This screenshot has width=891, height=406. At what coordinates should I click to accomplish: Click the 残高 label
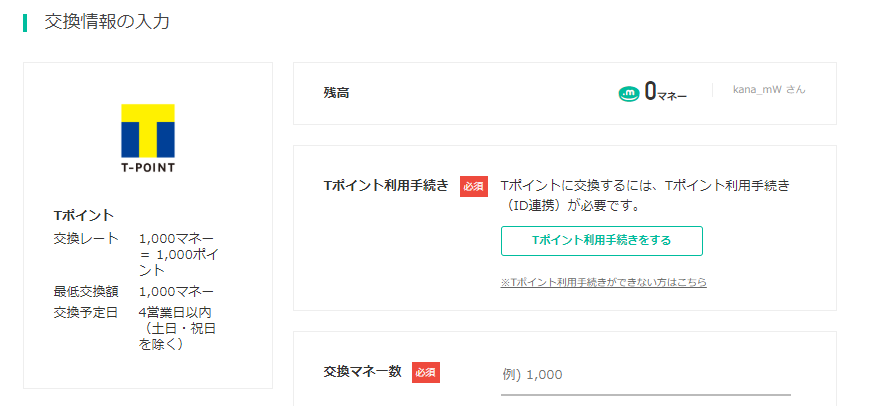[336, 93]
